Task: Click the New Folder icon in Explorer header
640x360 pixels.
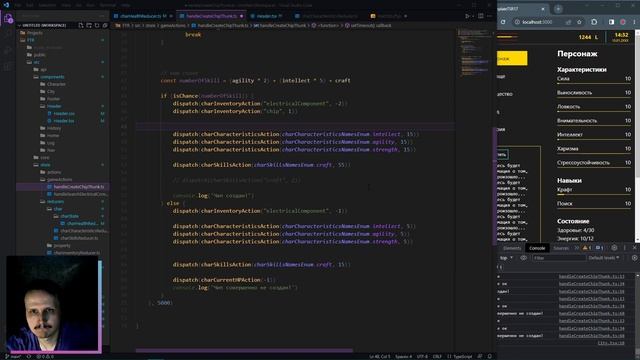Action: pyautogui.click(x=89, y=25)
